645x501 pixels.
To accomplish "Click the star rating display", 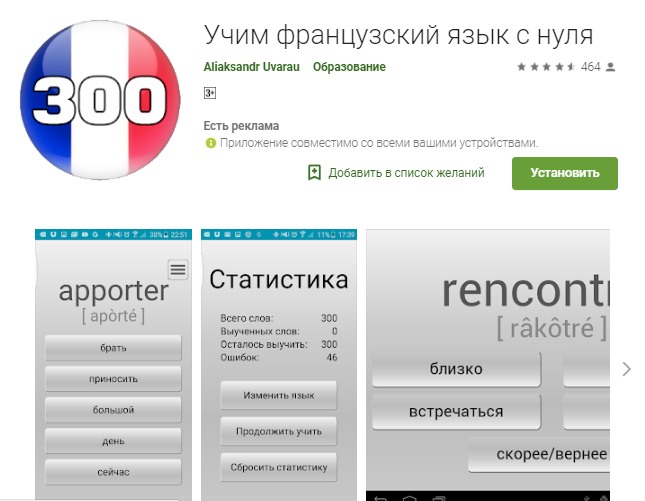I will click(x=545, y=67).
